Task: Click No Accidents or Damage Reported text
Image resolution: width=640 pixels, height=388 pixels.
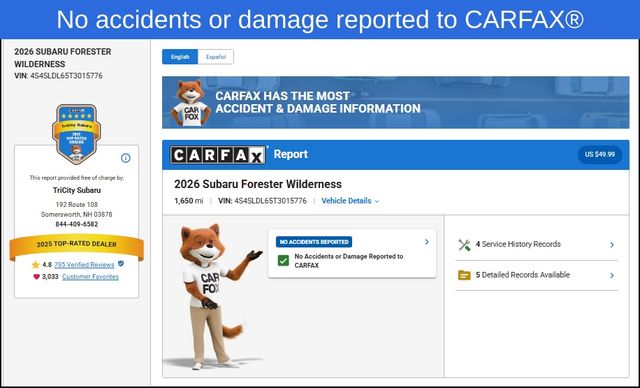Action: 349,261
